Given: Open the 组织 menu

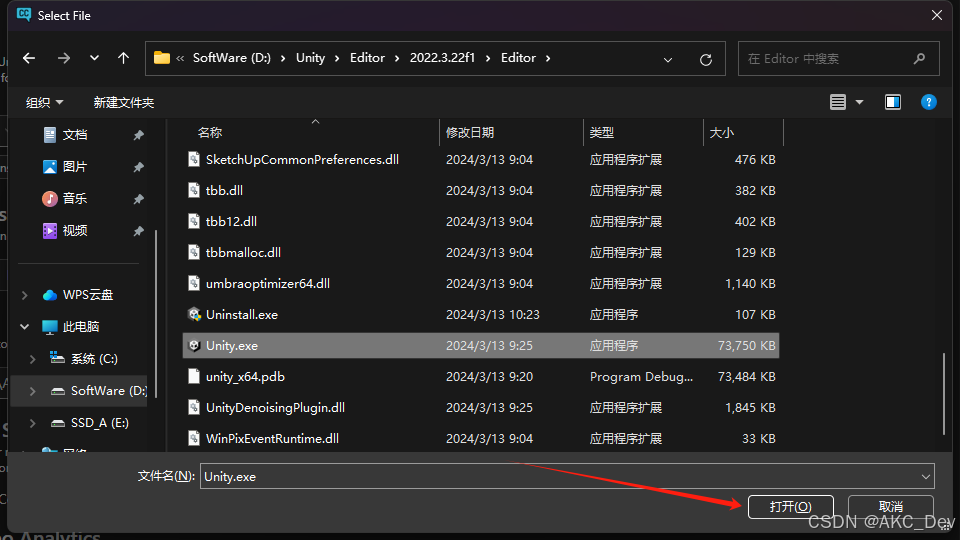Looking at the screenshot, I should pyautogui.click(x=44, y=102).
